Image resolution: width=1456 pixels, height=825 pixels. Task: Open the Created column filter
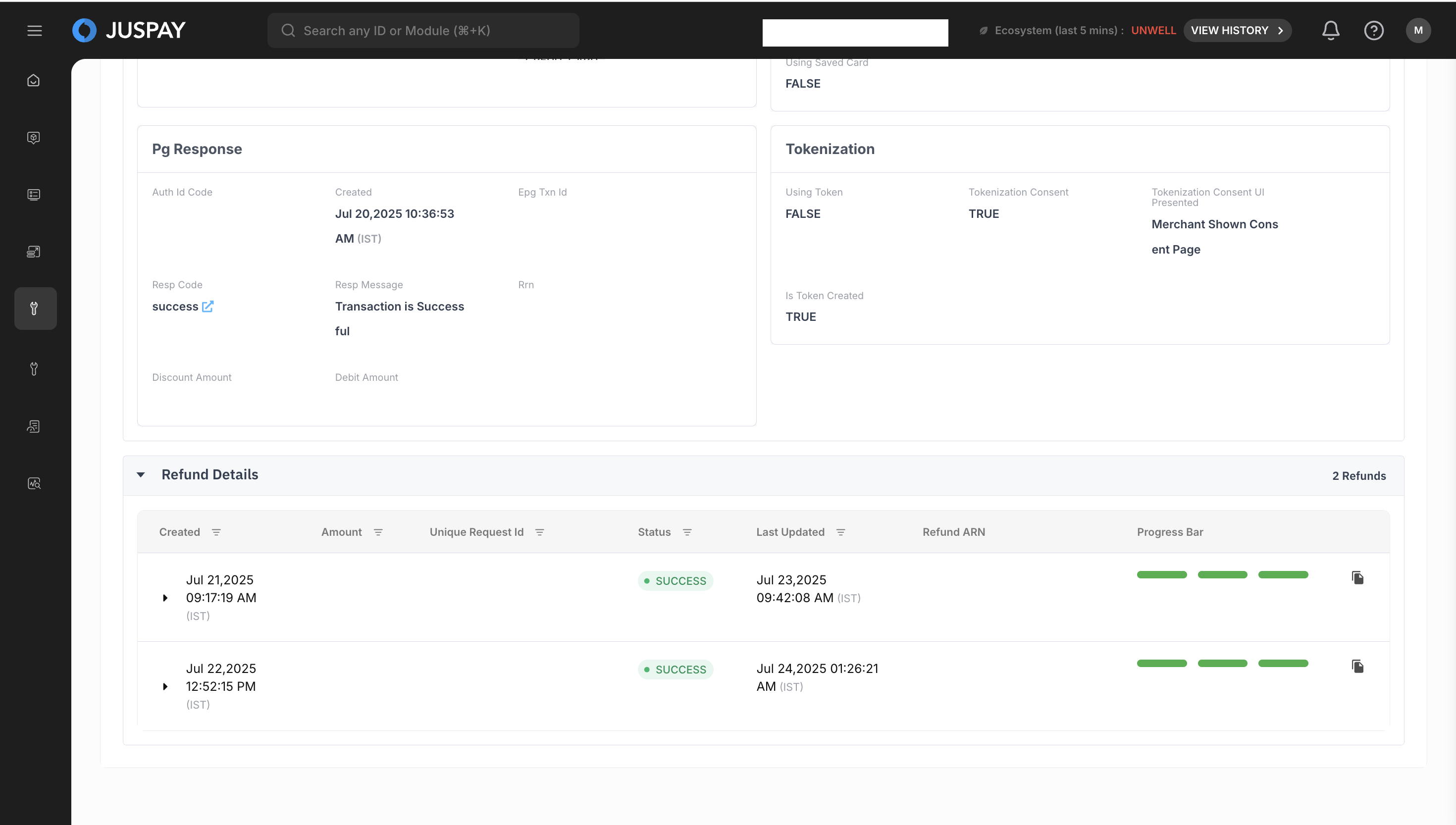[x=216, y=532]
